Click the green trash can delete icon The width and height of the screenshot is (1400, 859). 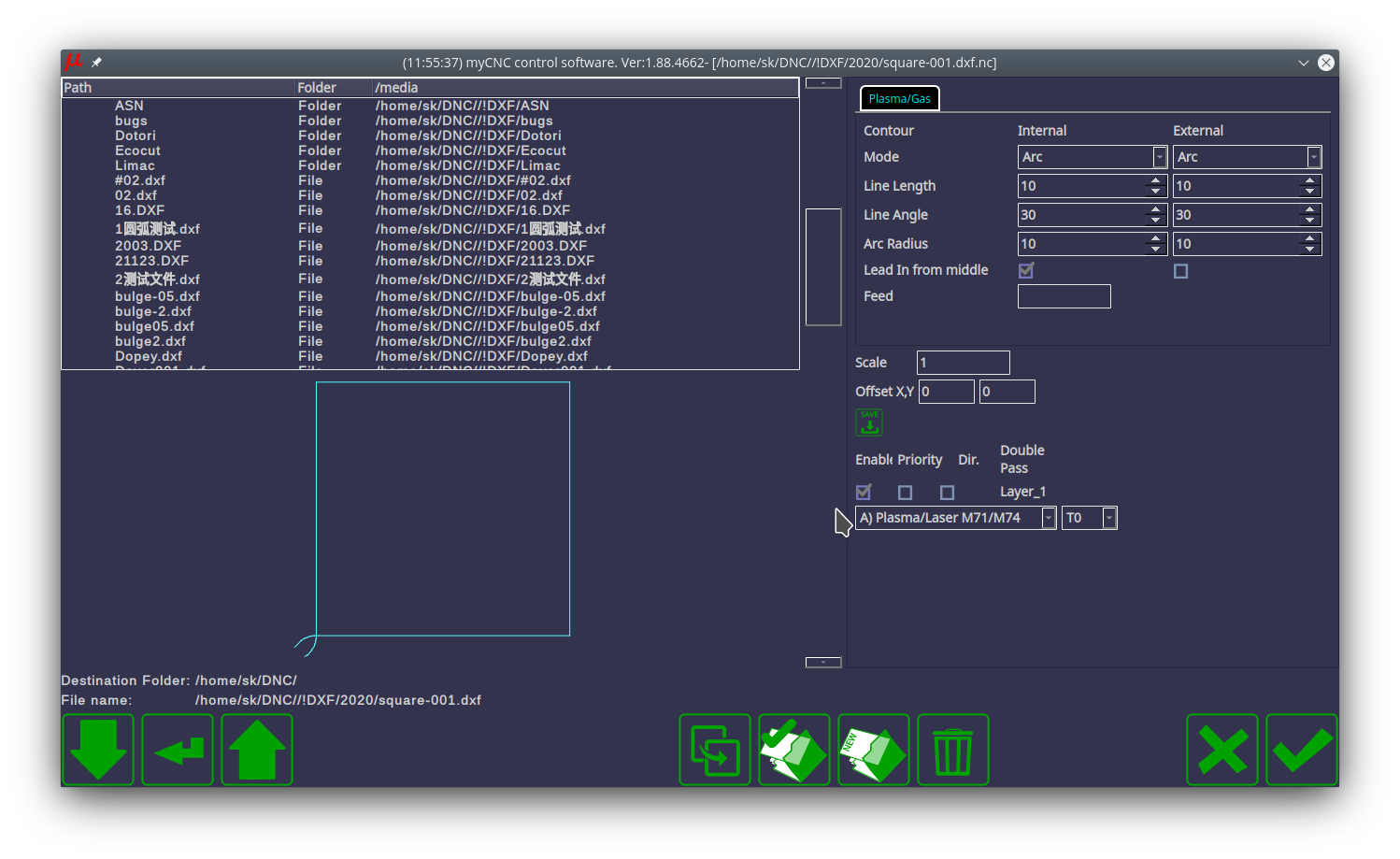click(953, 750)
